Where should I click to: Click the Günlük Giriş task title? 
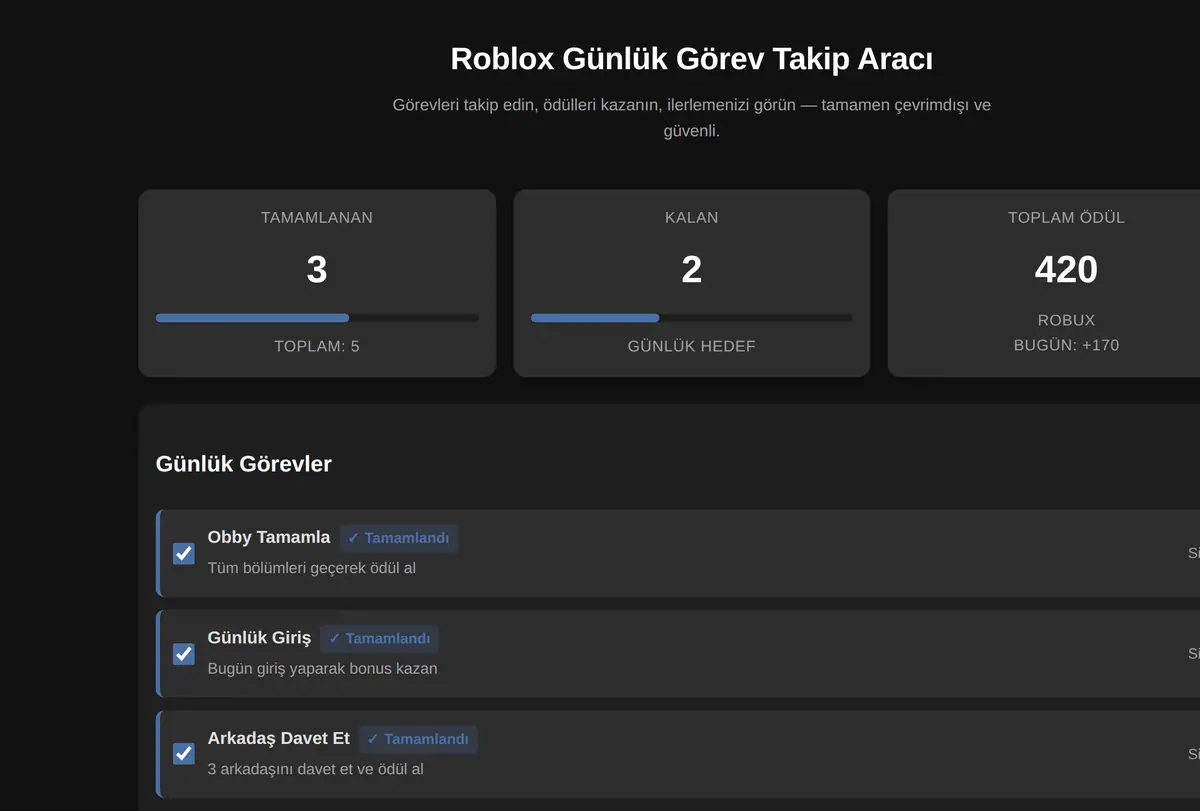click(x=259, y=638)
